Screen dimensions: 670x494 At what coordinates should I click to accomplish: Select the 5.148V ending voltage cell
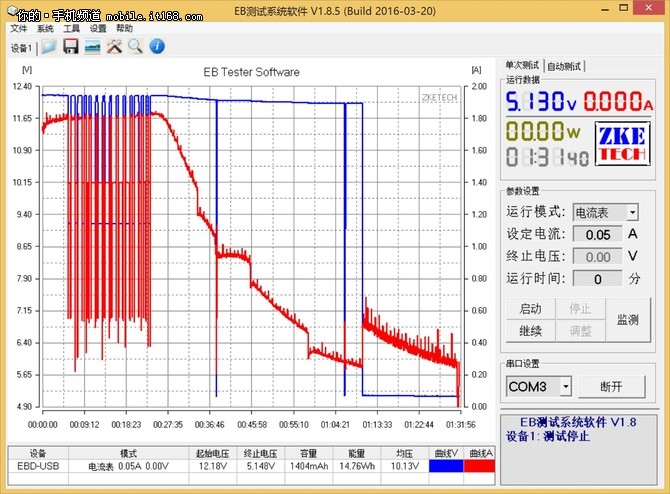[261, 466]
